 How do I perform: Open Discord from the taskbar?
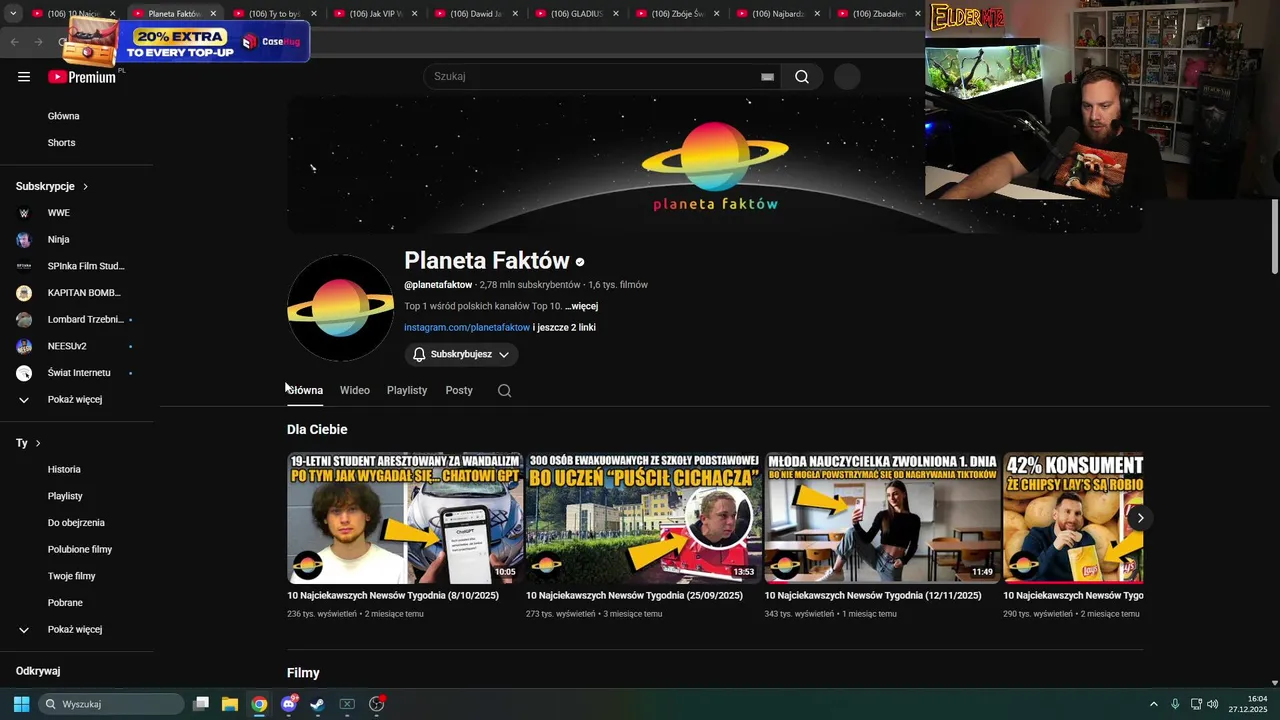pyautogui.click(x=289, y=704)
